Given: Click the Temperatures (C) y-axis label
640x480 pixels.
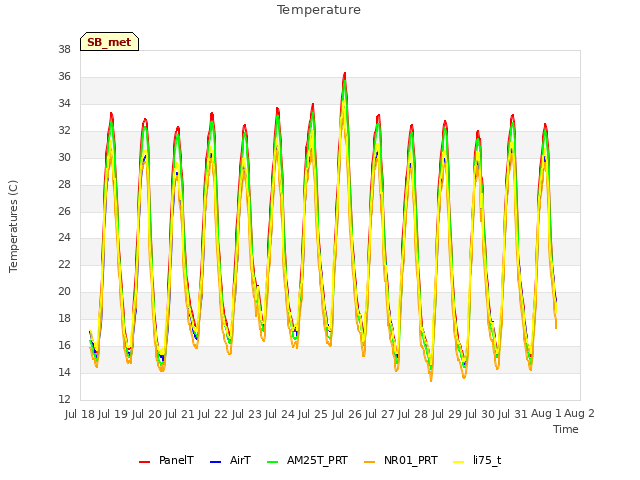Looking at the screenshot, I should pos(13,226).
